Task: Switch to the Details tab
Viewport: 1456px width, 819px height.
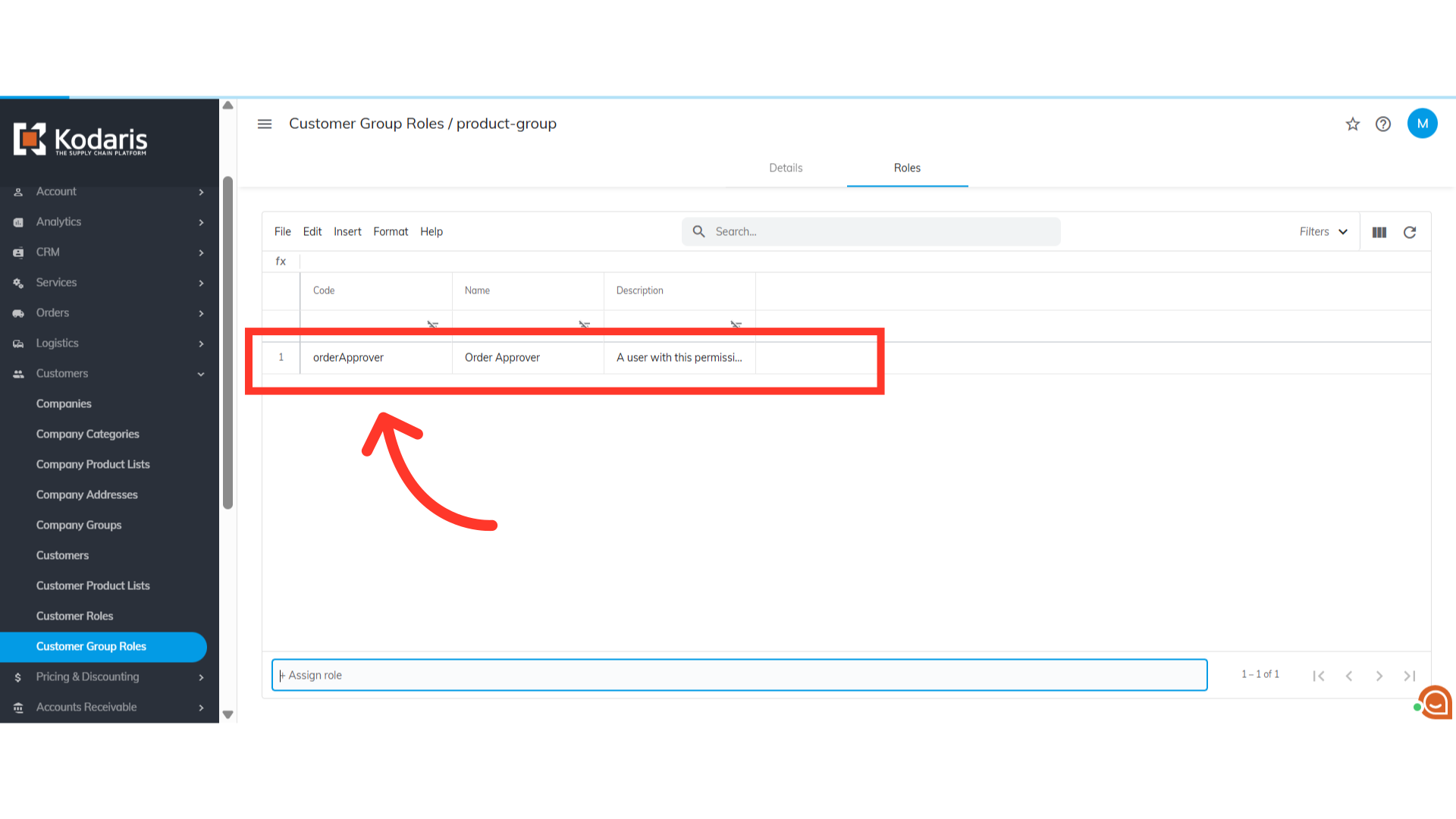Action: pos(786,168)
